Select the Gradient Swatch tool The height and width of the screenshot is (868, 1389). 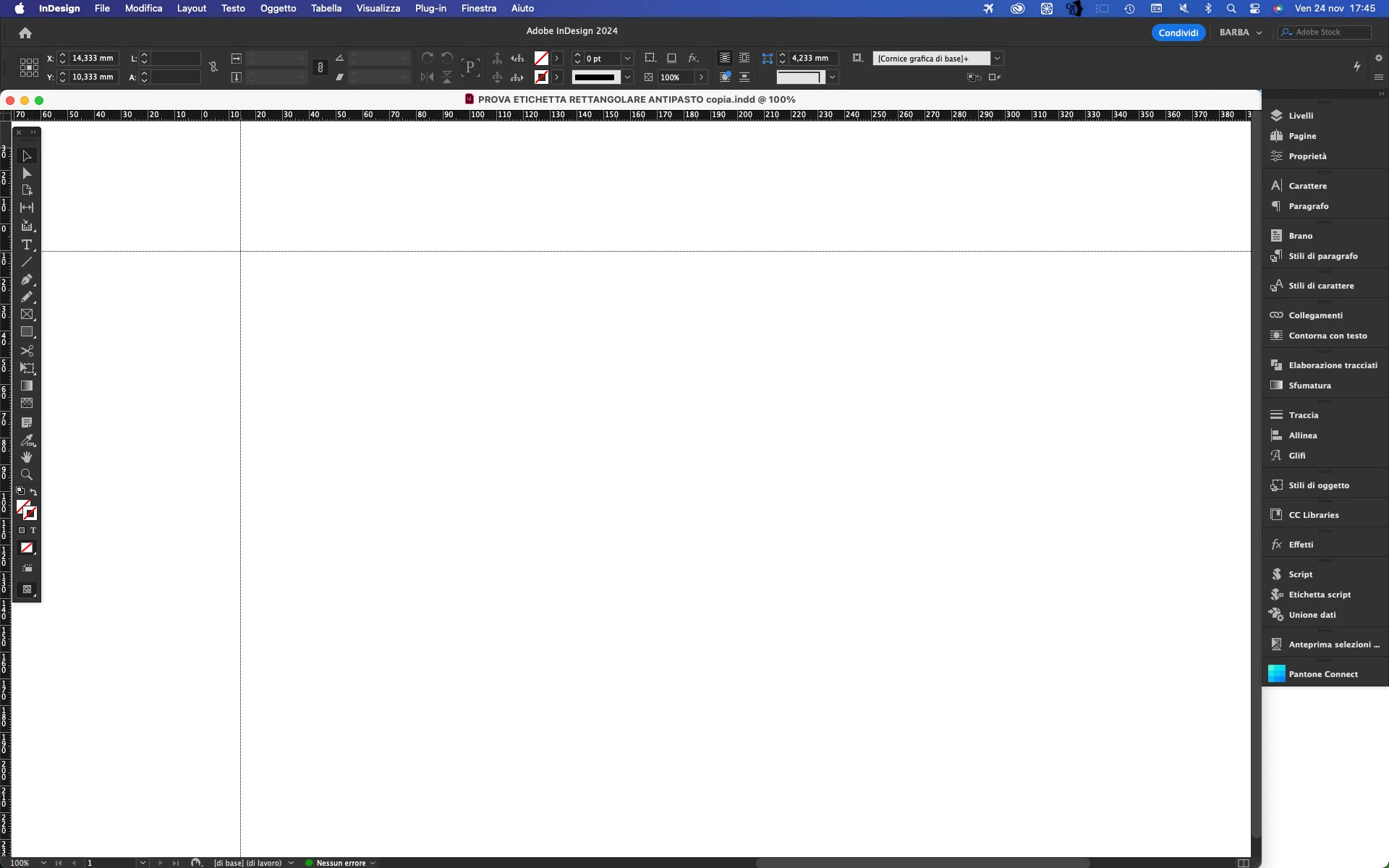27,386
